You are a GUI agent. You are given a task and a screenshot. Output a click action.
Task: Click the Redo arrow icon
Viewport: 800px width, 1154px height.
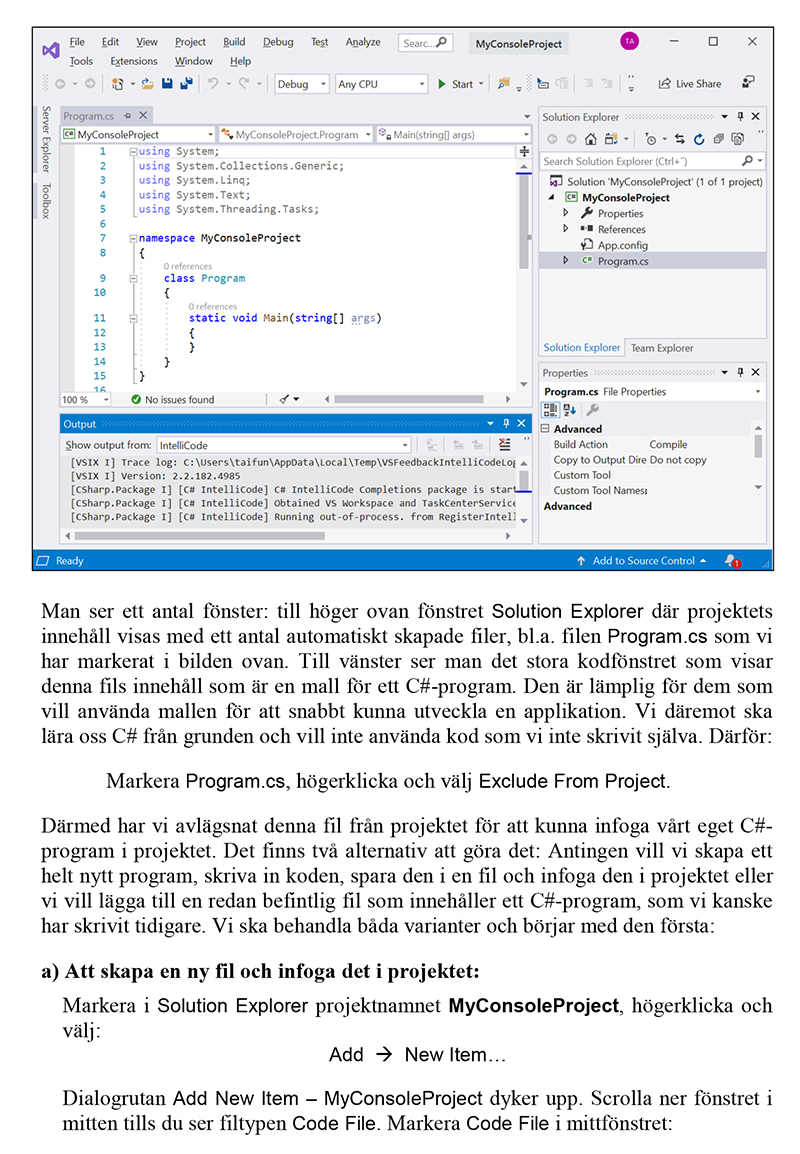[244, 84]
